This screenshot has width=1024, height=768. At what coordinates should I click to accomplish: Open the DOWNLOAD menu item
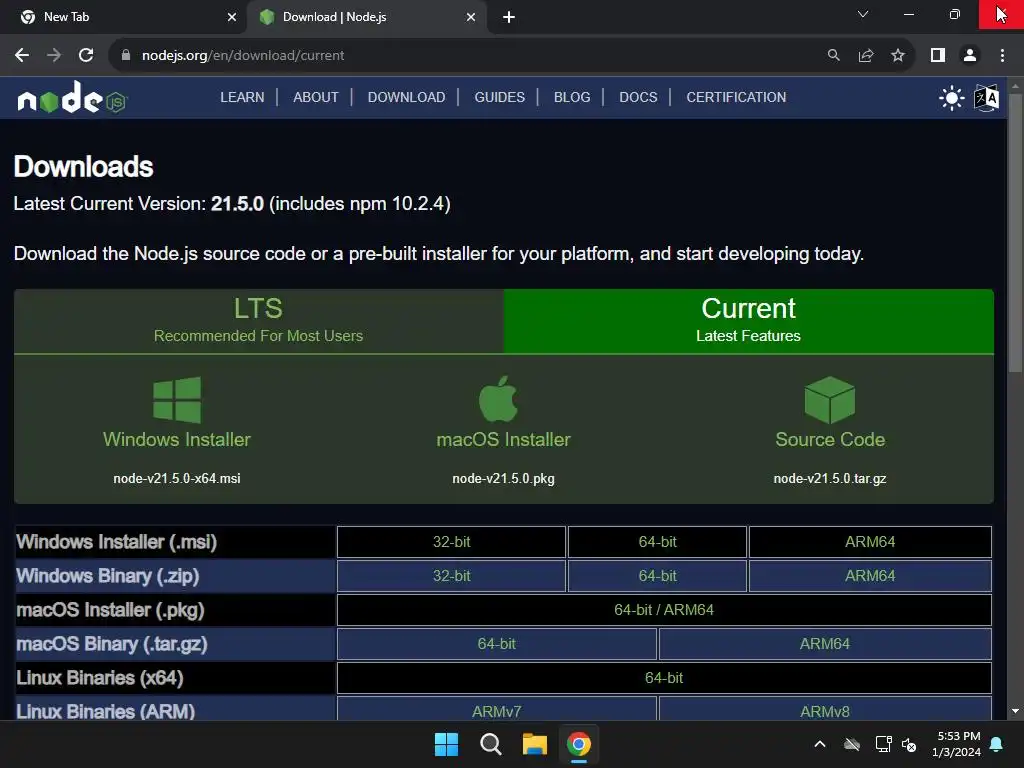tap(406, 97)
